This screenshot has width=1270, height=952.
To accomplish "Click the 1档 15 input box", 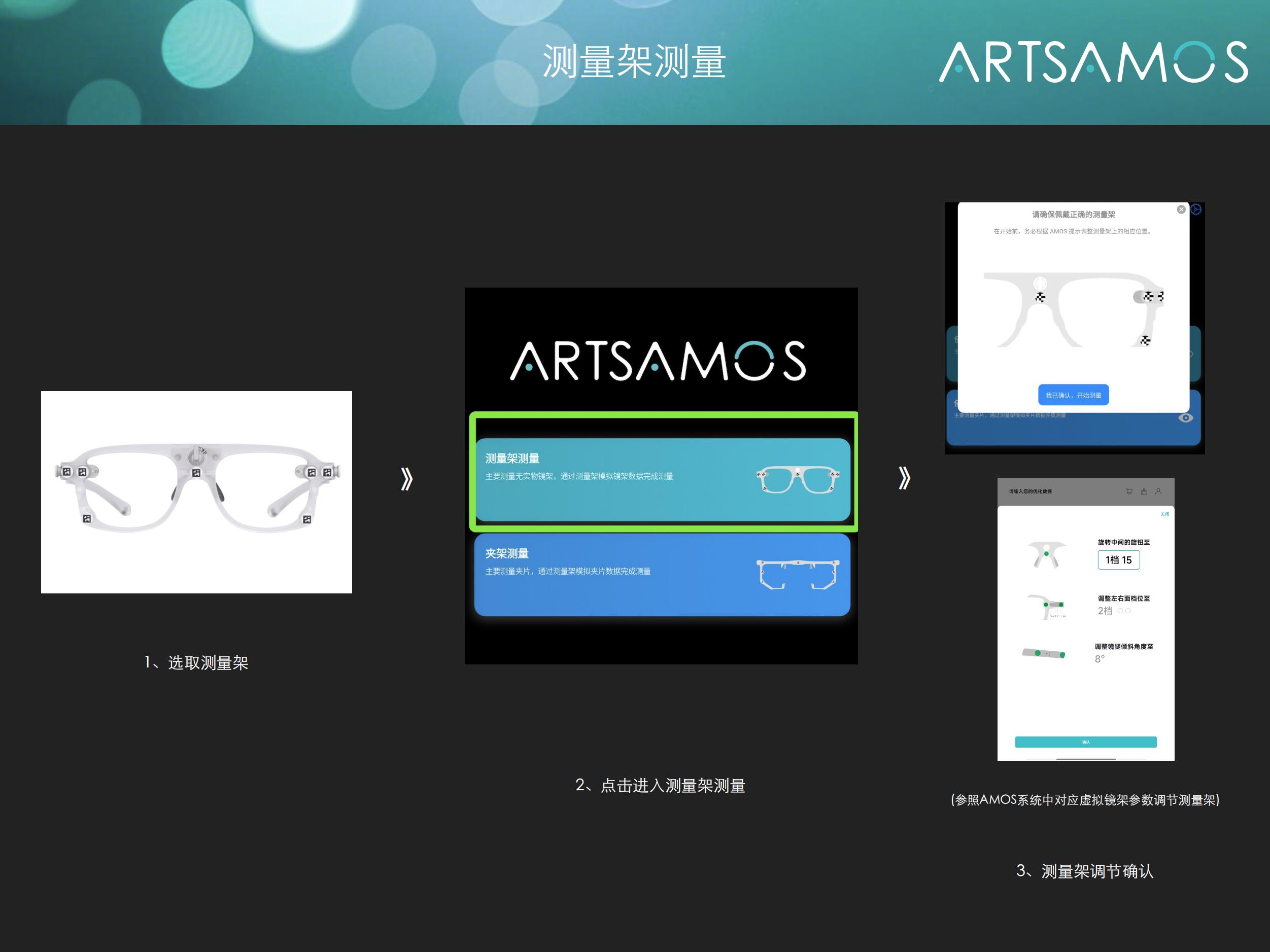I will 1118,560.
